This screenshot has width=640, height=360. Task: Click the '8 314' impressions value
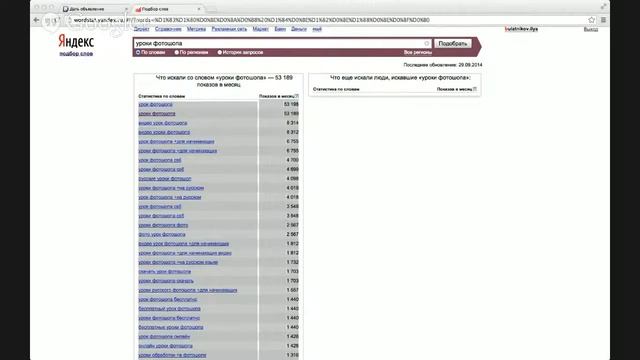pos(292,123)
